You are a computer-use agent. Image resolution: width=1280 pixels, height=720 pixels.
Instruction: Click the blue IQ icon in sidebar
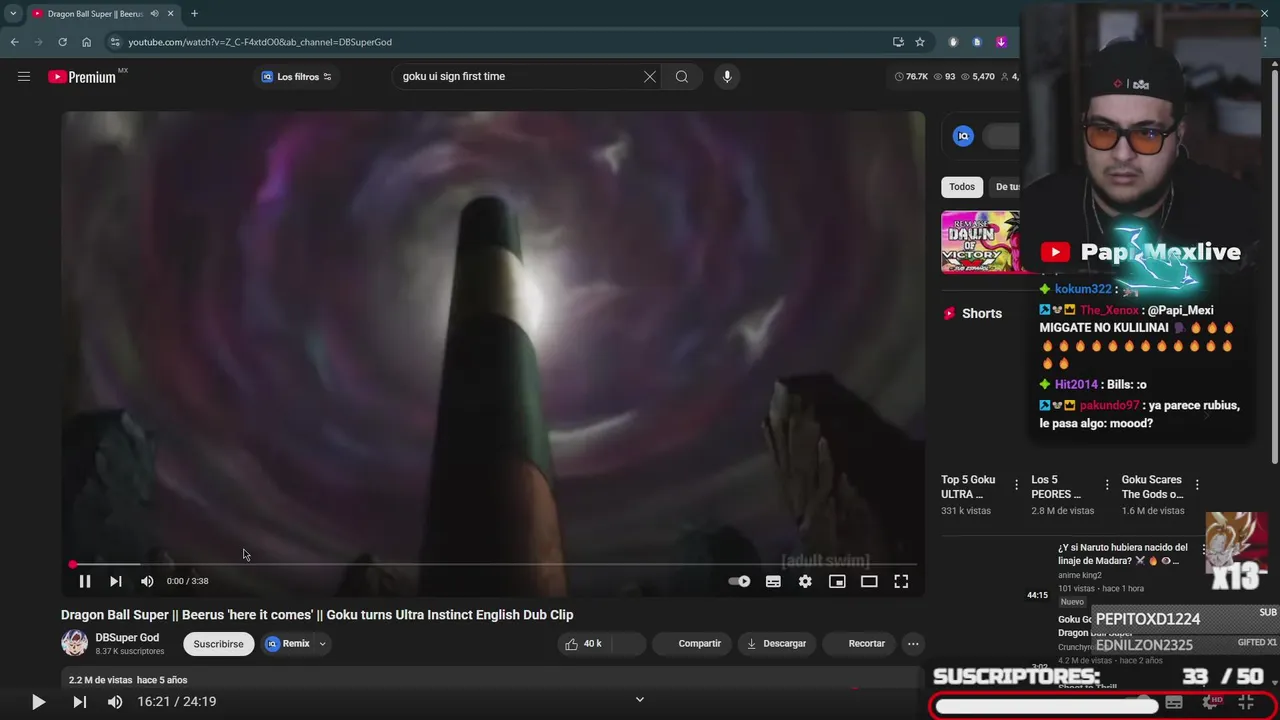[963, 136]
